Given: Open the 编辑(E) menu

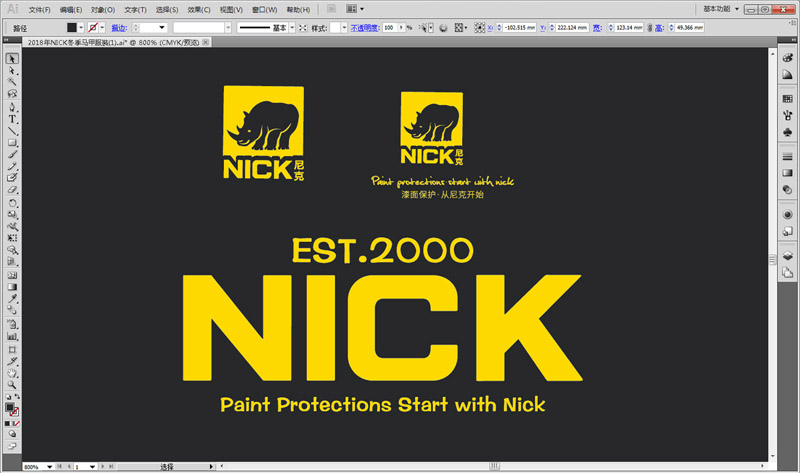Looking at the screenshot, I should pyautogui.click(x=70, y=10).
